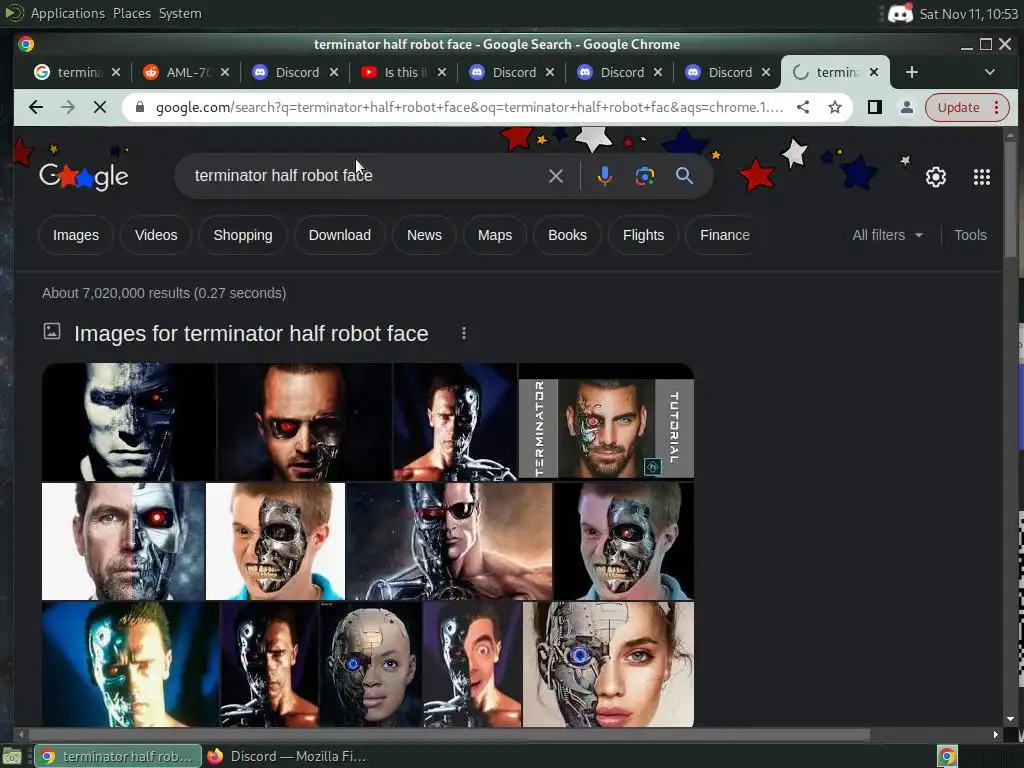
Task: Click Chrome icon in bottom panel tray
Action: [x=947, y=756]
